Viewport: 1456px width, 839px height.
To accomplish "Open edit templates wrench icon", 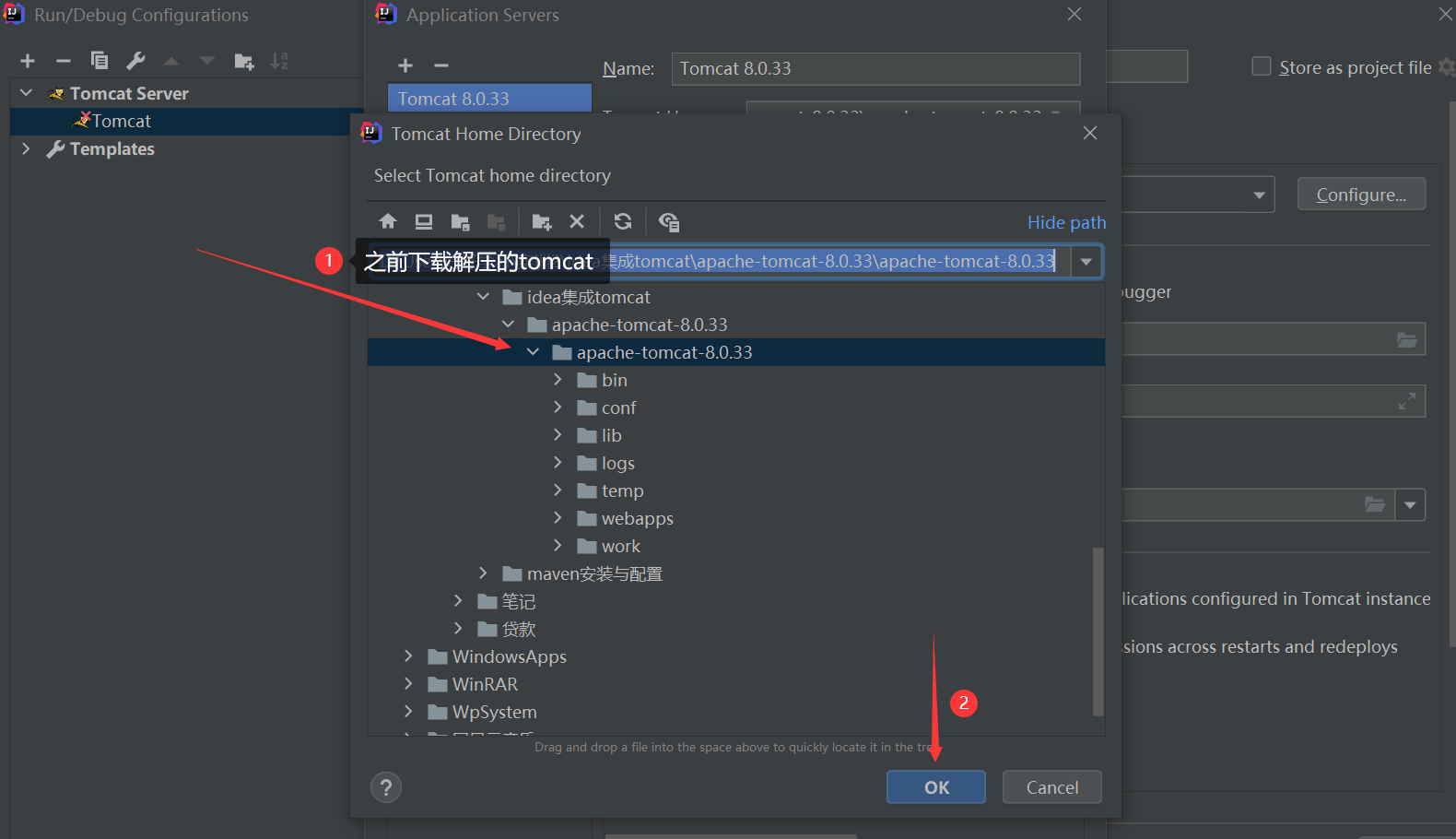I will click(135, 61).
